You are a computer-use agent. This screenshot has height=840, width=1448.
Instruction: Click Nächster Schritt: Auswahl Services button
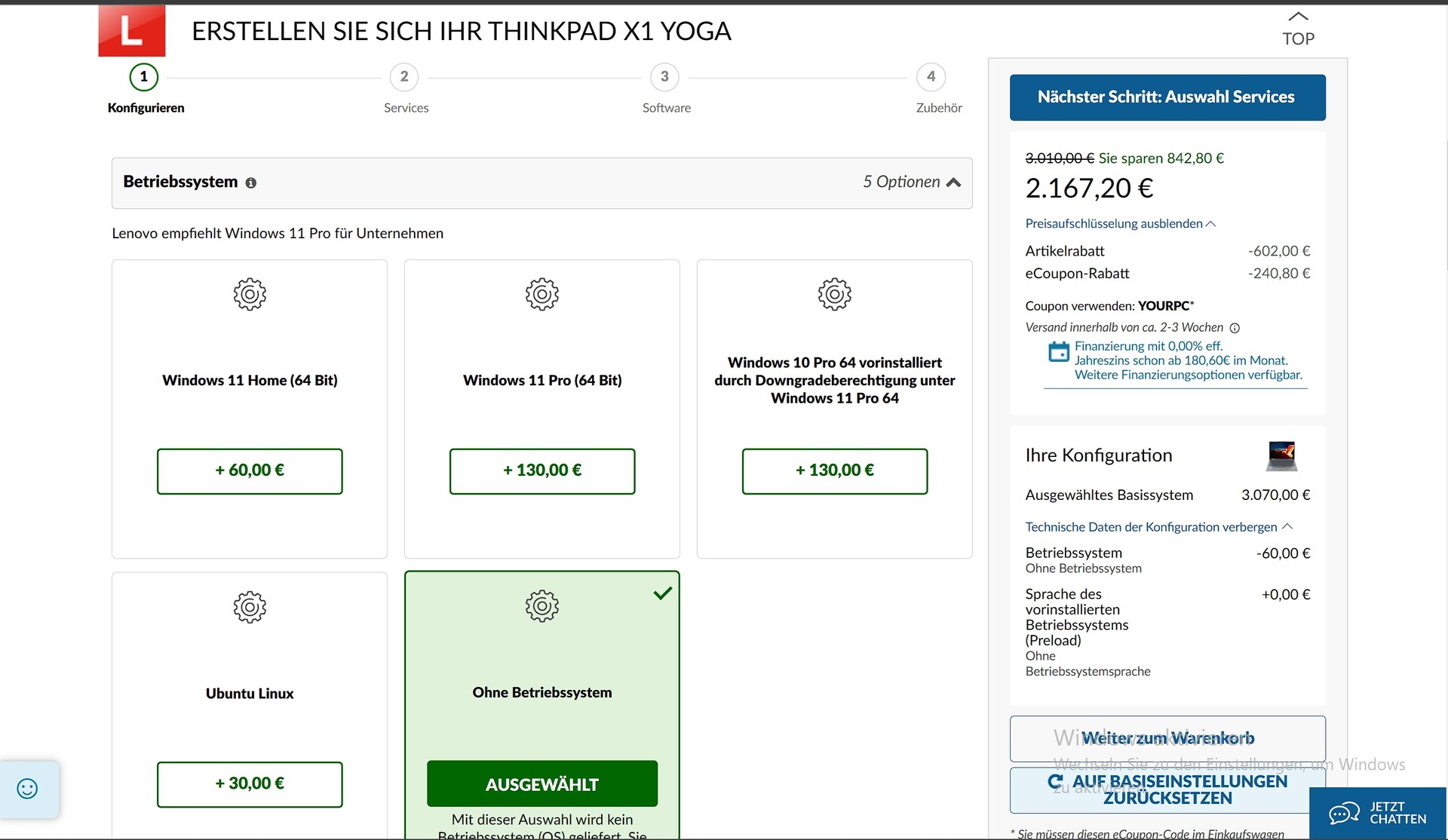coord(1167,97)
